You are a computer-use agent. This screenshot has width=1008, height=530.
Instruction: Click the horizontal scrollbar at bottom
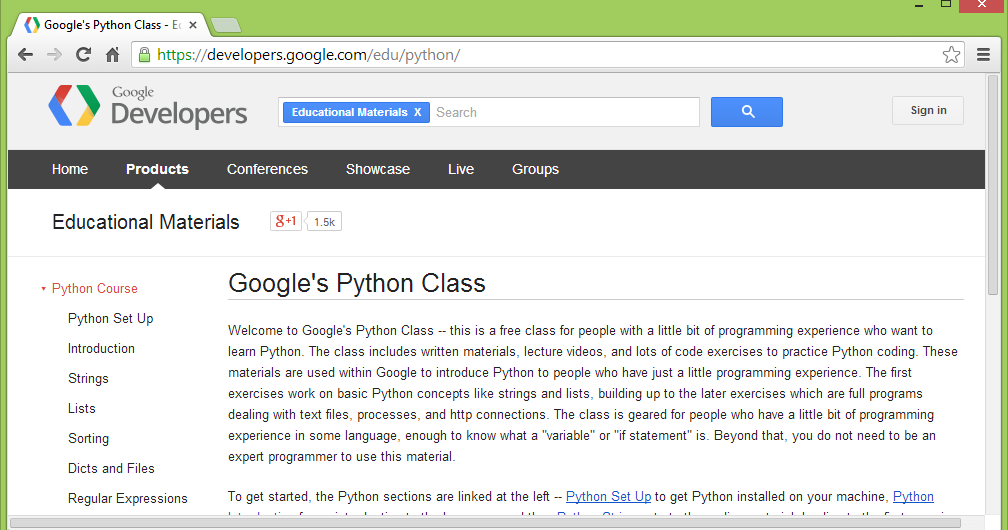point(485,522)
